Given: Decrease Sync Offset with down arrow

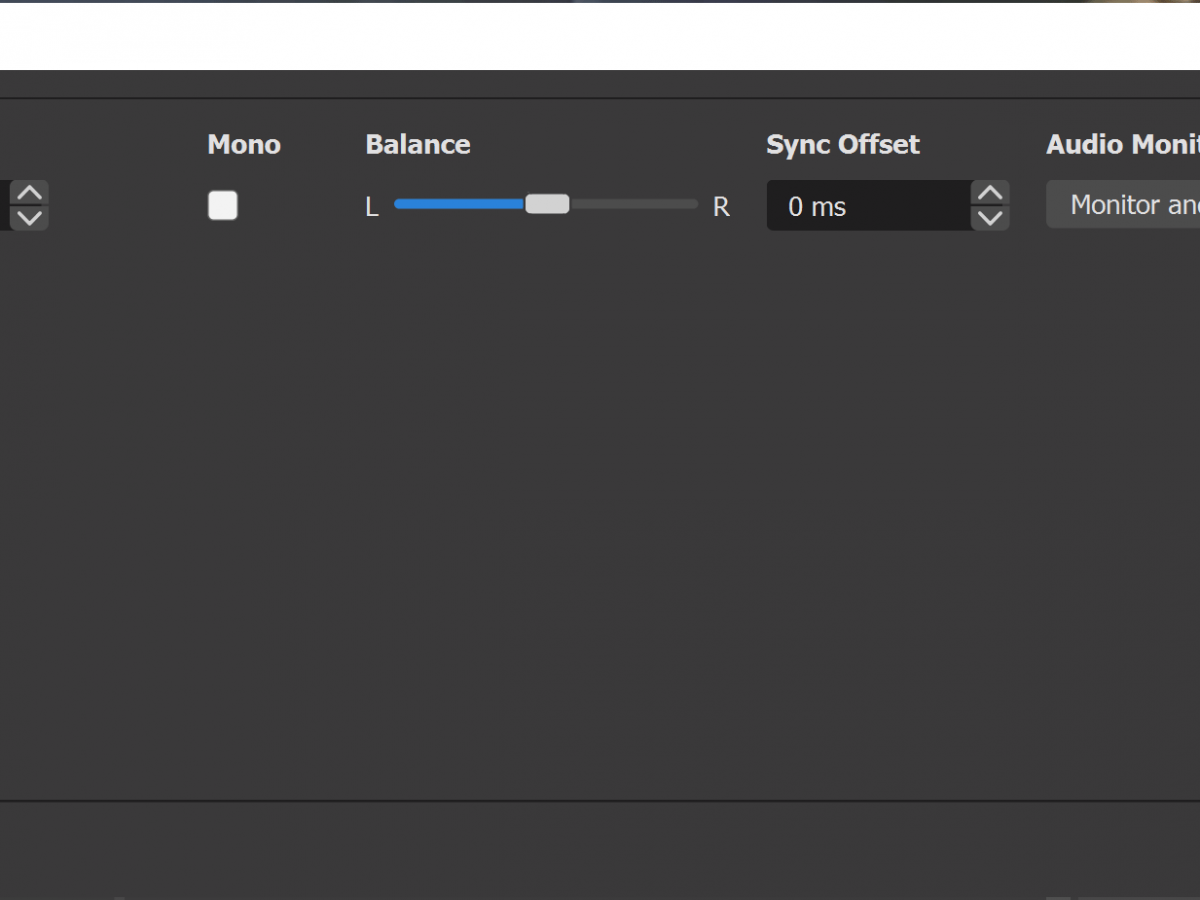Looking at the screenshot, I should (989, 218).
